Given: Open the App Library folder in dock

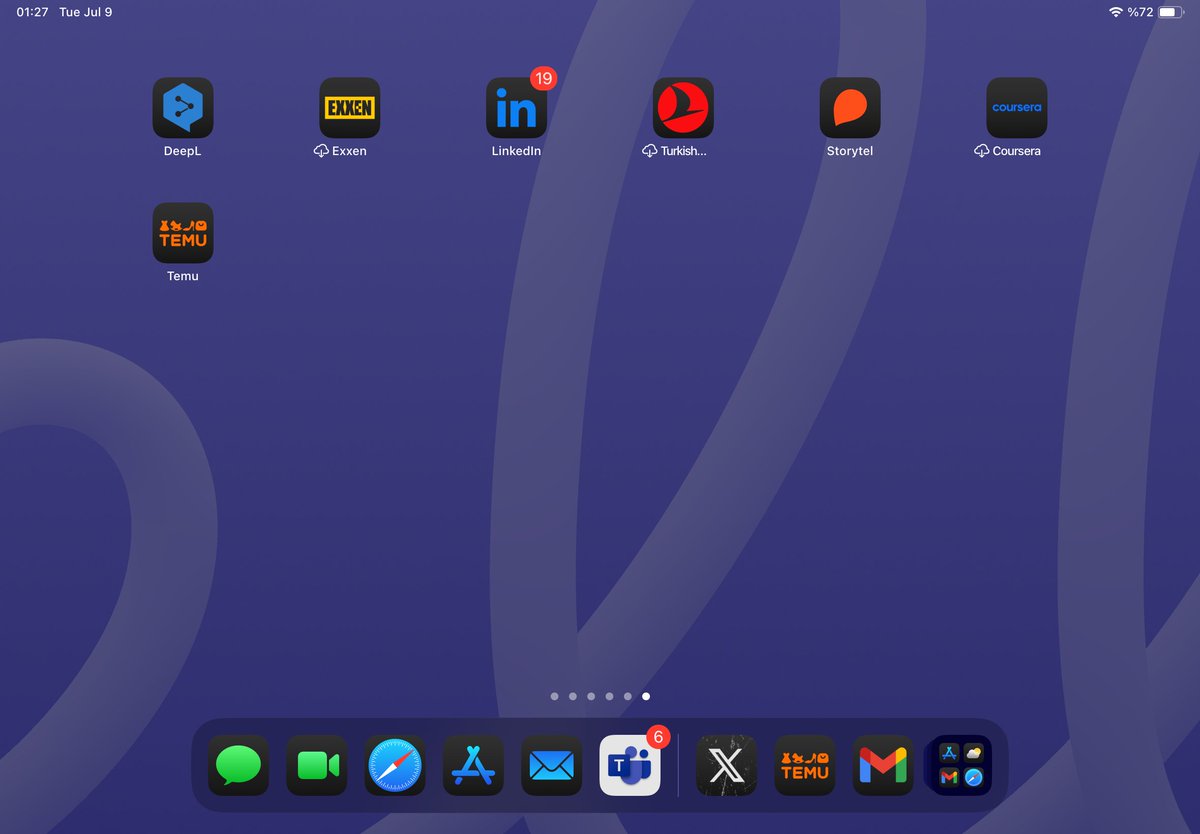Looking at the screenshot, I should click(x=961, y=766).
